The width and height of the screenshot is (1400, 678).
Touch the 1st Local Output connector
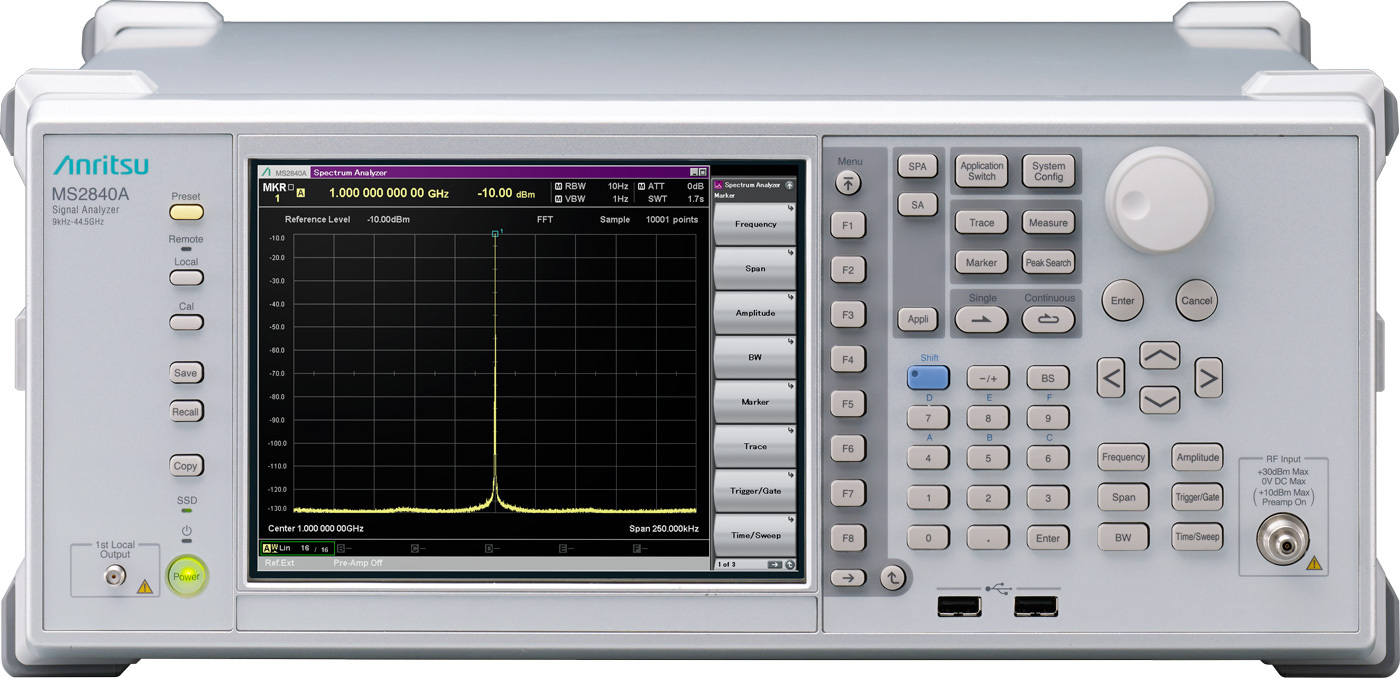click(x=115, y=576)
